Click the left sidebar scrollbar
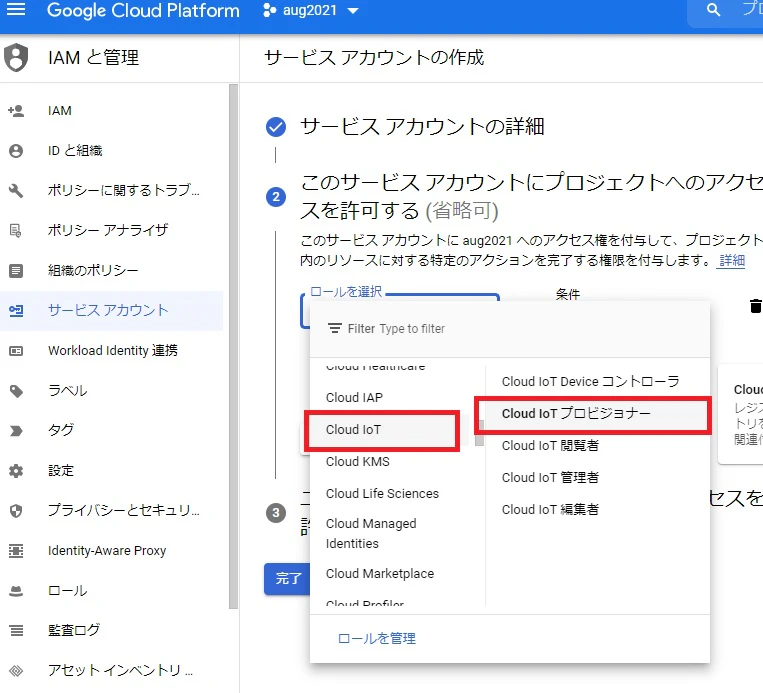This screenshot has height=693, width=763. click(x=234, y=346)
